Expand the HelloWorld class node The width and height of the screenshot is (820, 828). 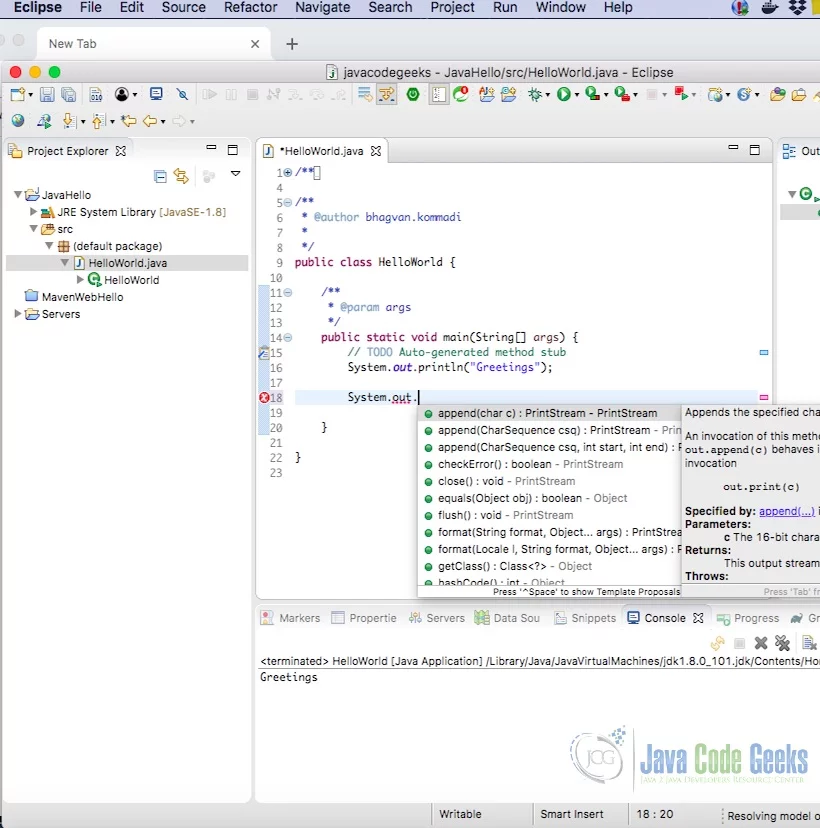click(80, 279)
